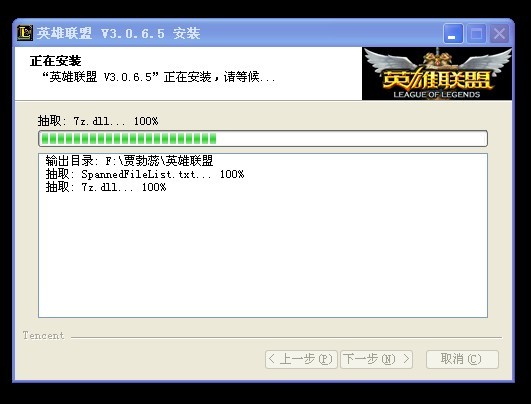The height and width of the screenshot is (404, 531).
Task: Click the disabled maximize button
Action: 476,33
